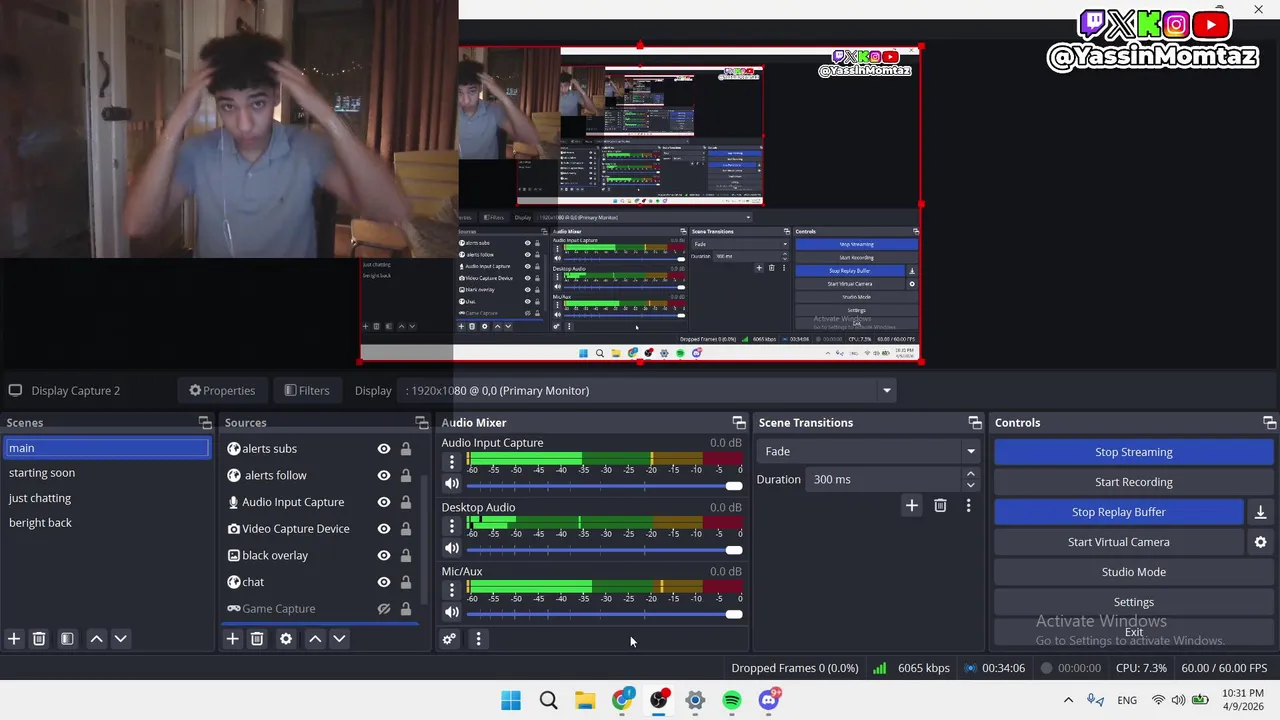The width and height of the screenshot is (1280, 720).
Task: Open Desktop Audio channel options menu
Action: point(452,526)
